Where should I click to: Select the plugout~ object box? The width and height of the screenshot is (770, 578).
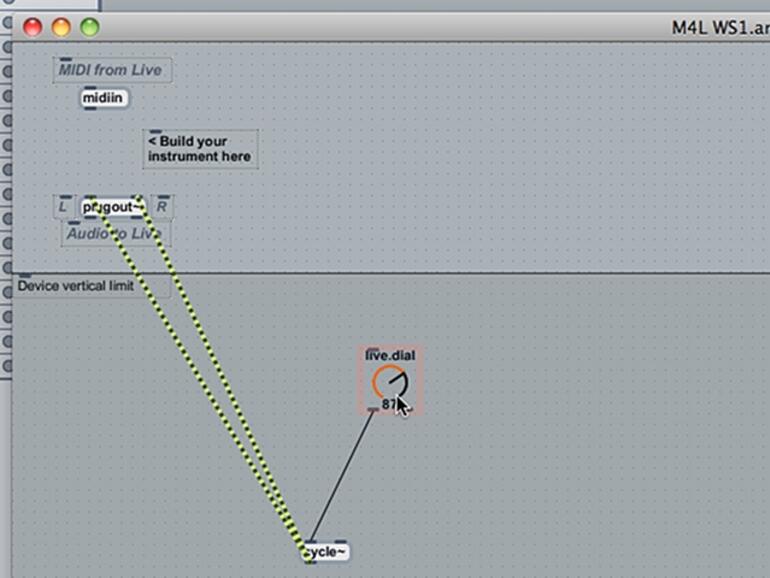coord(113,207)
